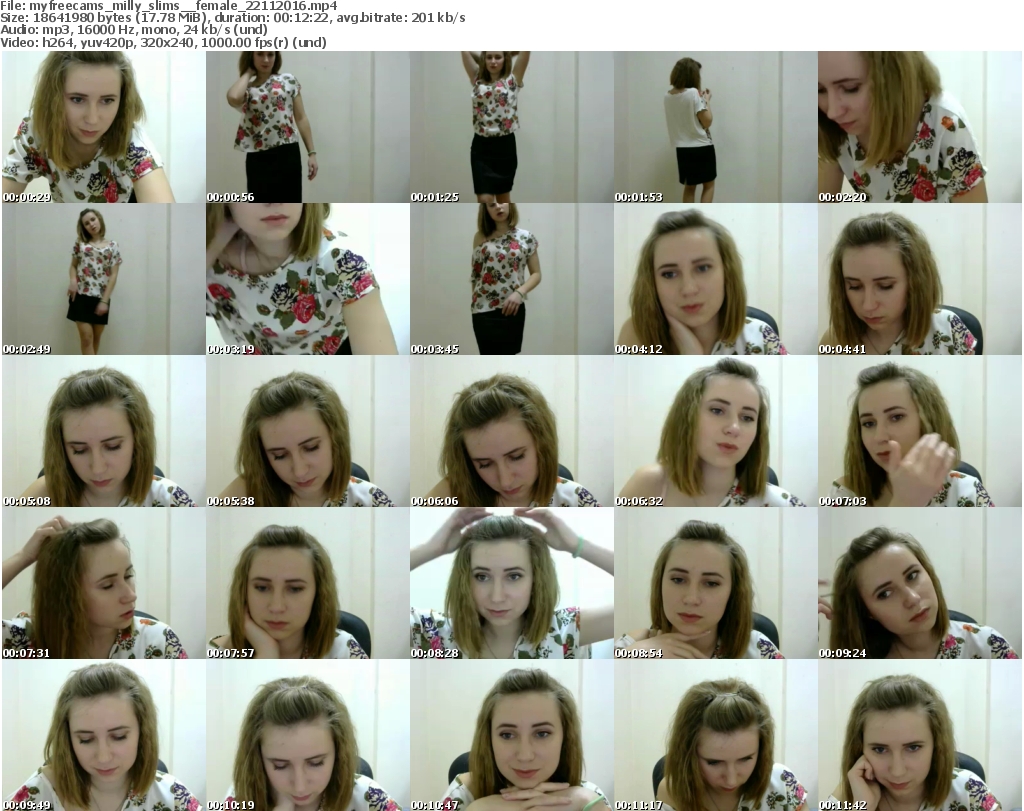The width and height of the screenshot is (1024, 811).
Task: Select the thumbnail timestamped 00:09:49
Action: pos(104,735)
